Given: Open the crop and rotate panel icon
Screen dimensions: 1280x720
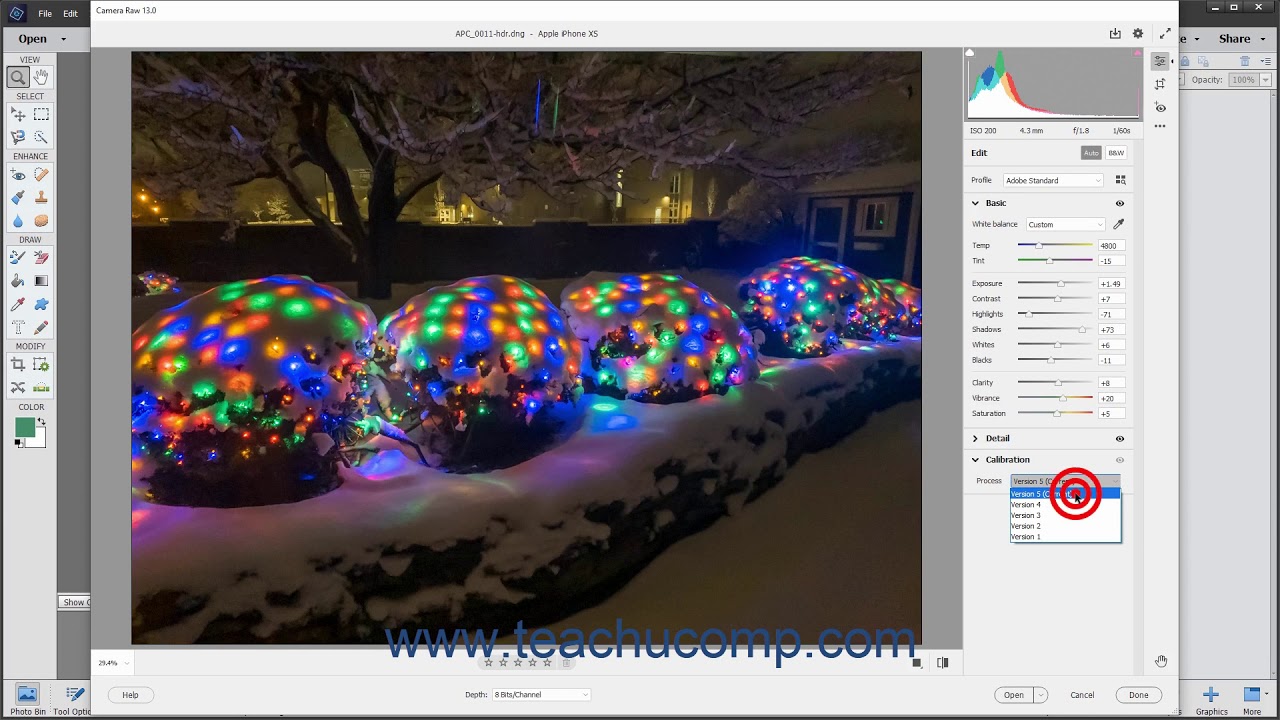Looking at the screenshot, I should (x=1160, y=84).
